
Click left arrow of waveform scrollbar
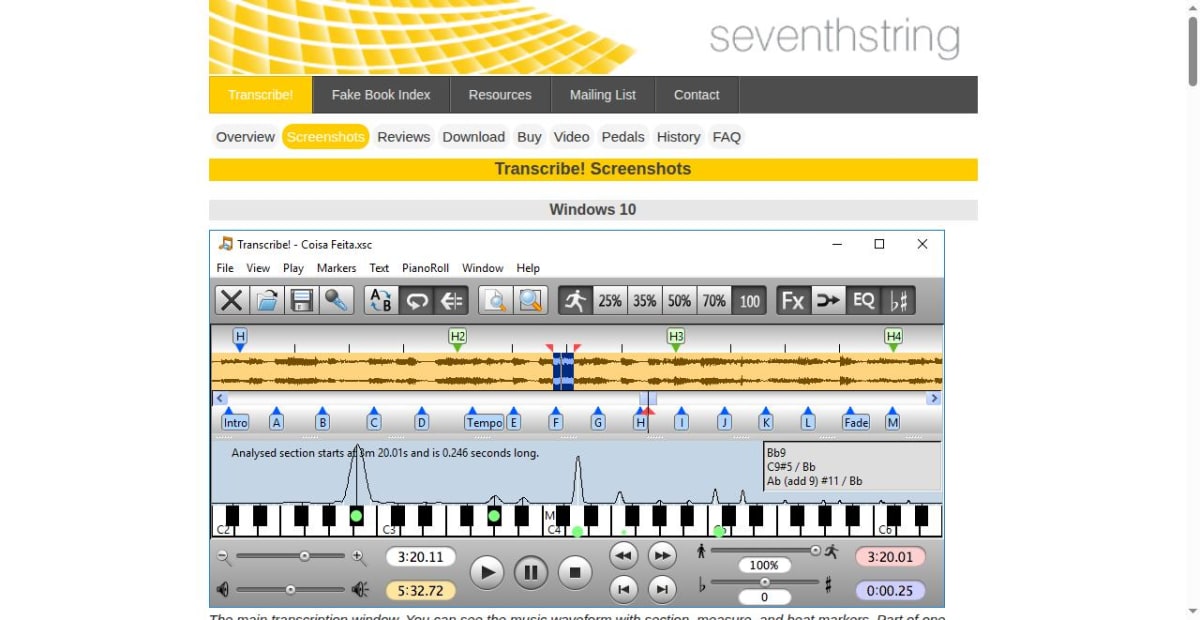(220, 398)
